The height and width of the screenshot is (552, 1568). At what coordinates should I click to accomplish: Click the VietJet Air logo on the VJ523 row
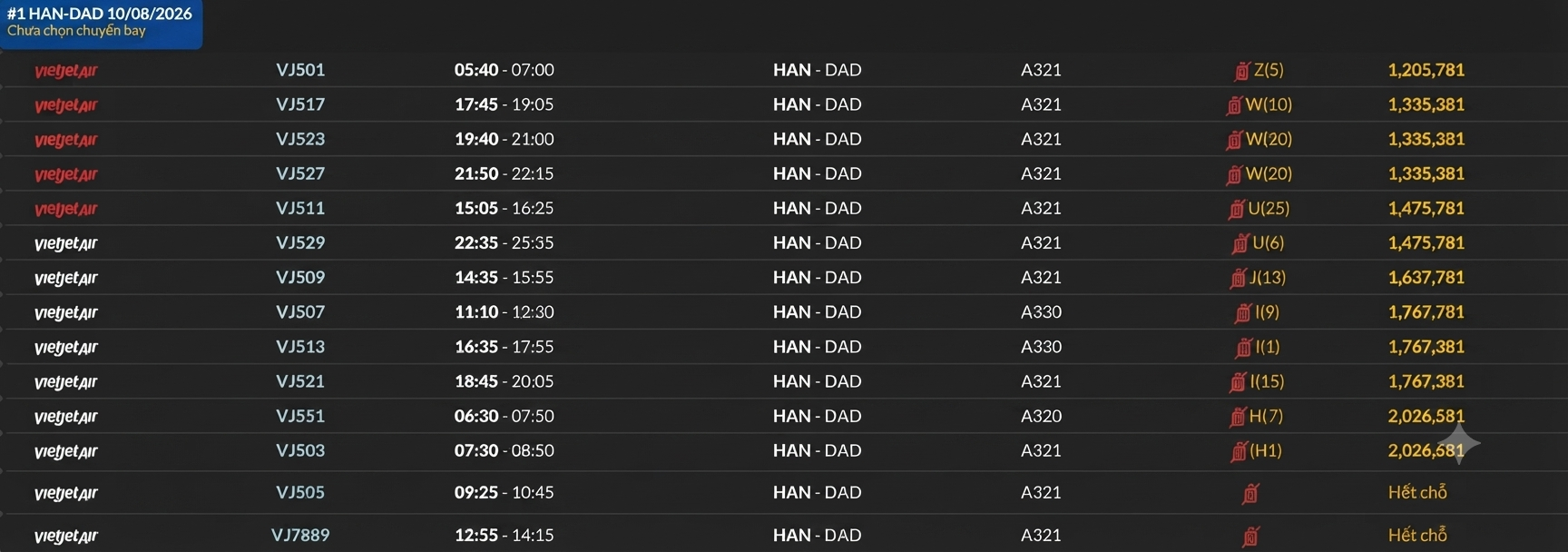click(65, 140)
